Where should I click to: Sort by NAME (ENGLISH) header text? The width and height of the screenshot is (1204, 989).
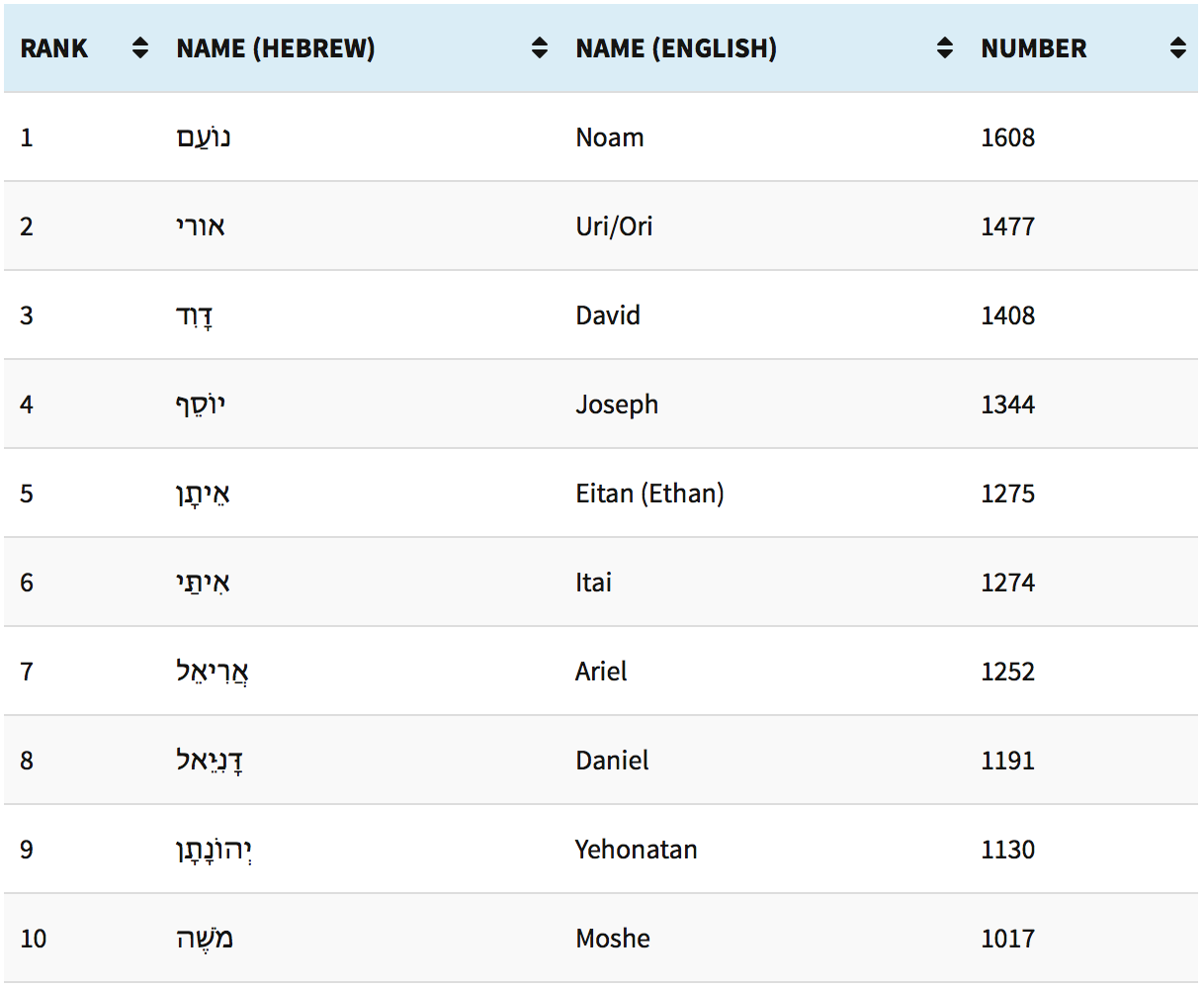coord(676,48)
